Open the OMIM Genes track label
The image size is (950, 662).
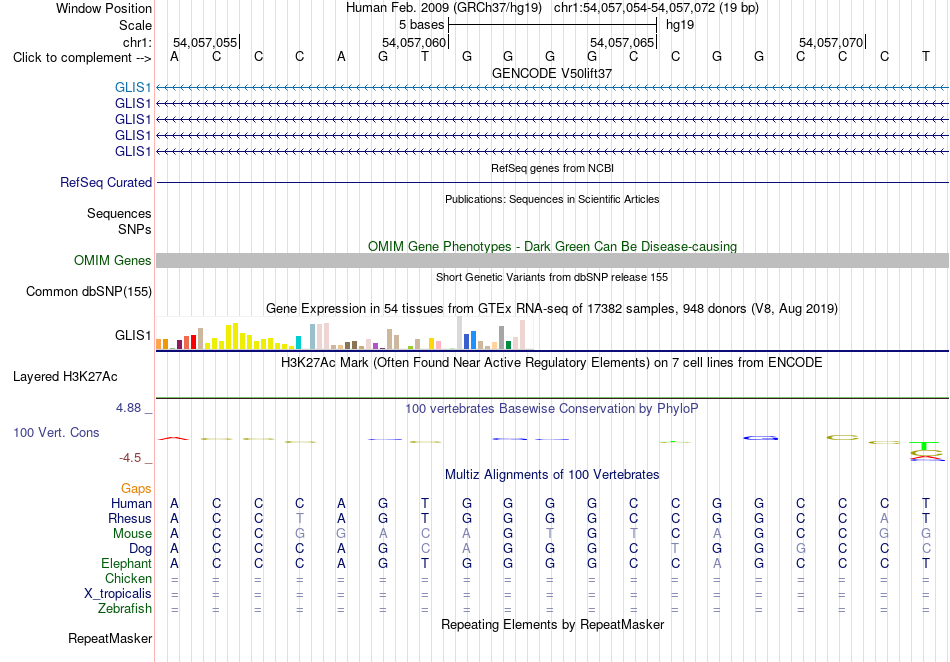[113, 260]
